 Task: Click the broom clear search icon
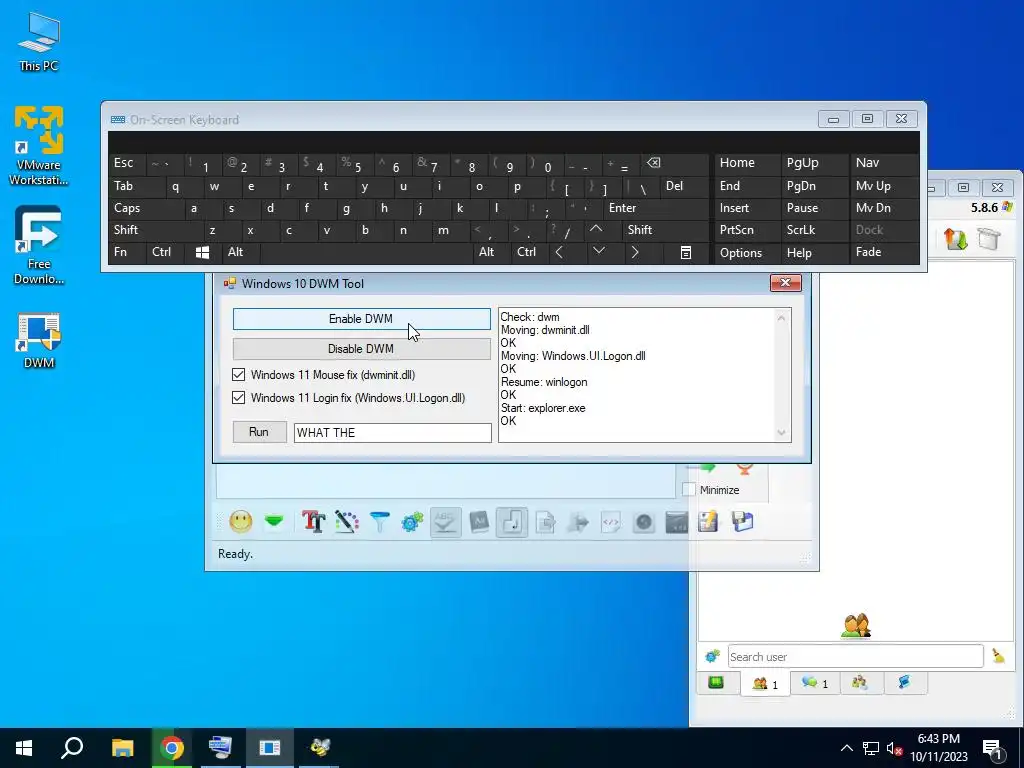click(999, 656)
